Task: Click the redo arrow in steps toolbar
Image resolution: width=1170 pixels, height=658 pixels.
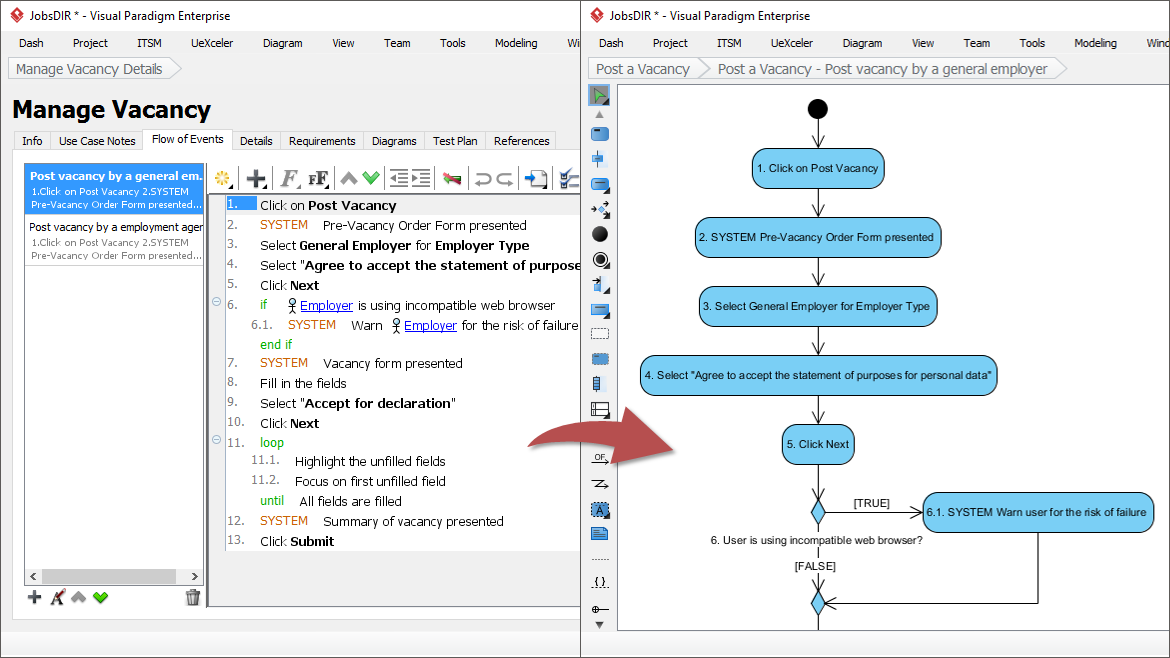Action: click(505, 178)
